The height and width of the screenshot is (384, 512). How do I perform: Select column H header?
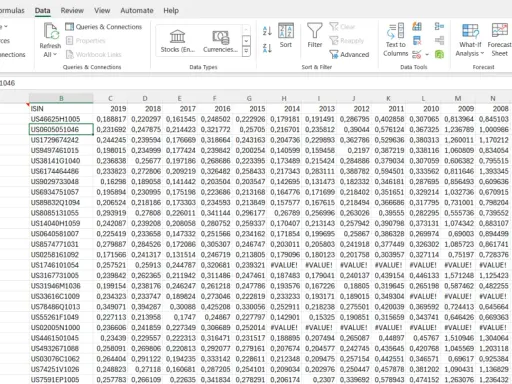[x=284, y=98]
